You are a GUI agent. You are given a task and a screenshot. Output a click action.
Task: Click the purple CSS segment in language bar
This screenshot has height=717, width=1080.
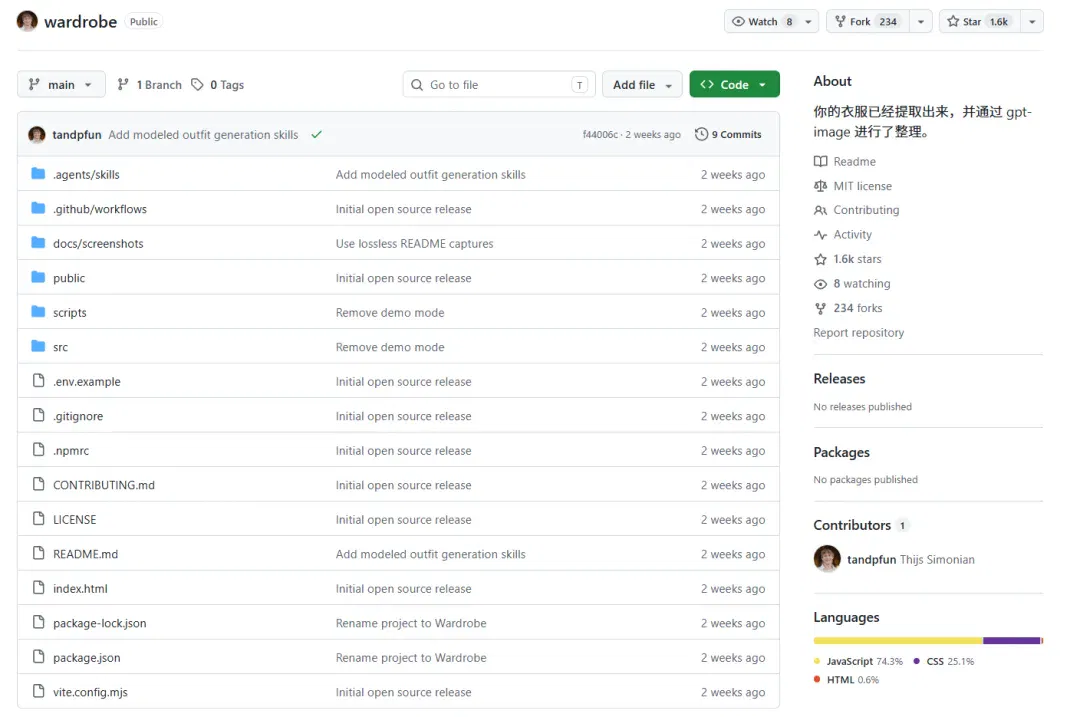click(x=1011, y=641)
